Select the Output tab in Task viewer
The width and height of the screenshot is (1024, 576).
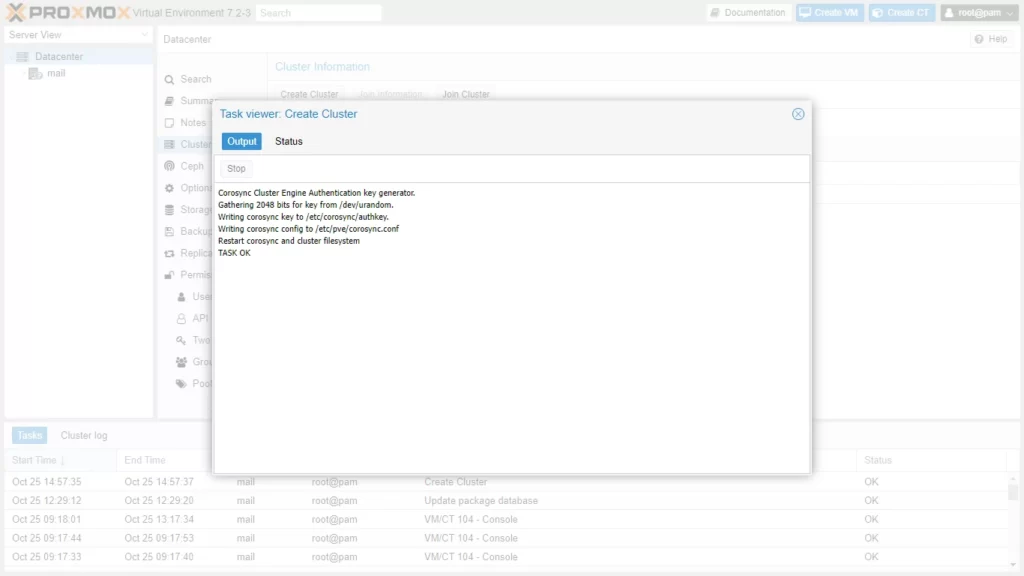coord(242,142)
